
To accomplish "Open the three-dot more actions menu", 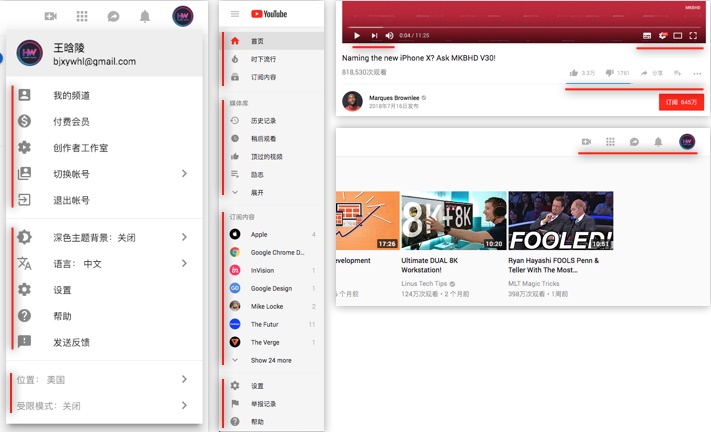I will (697, 73).
